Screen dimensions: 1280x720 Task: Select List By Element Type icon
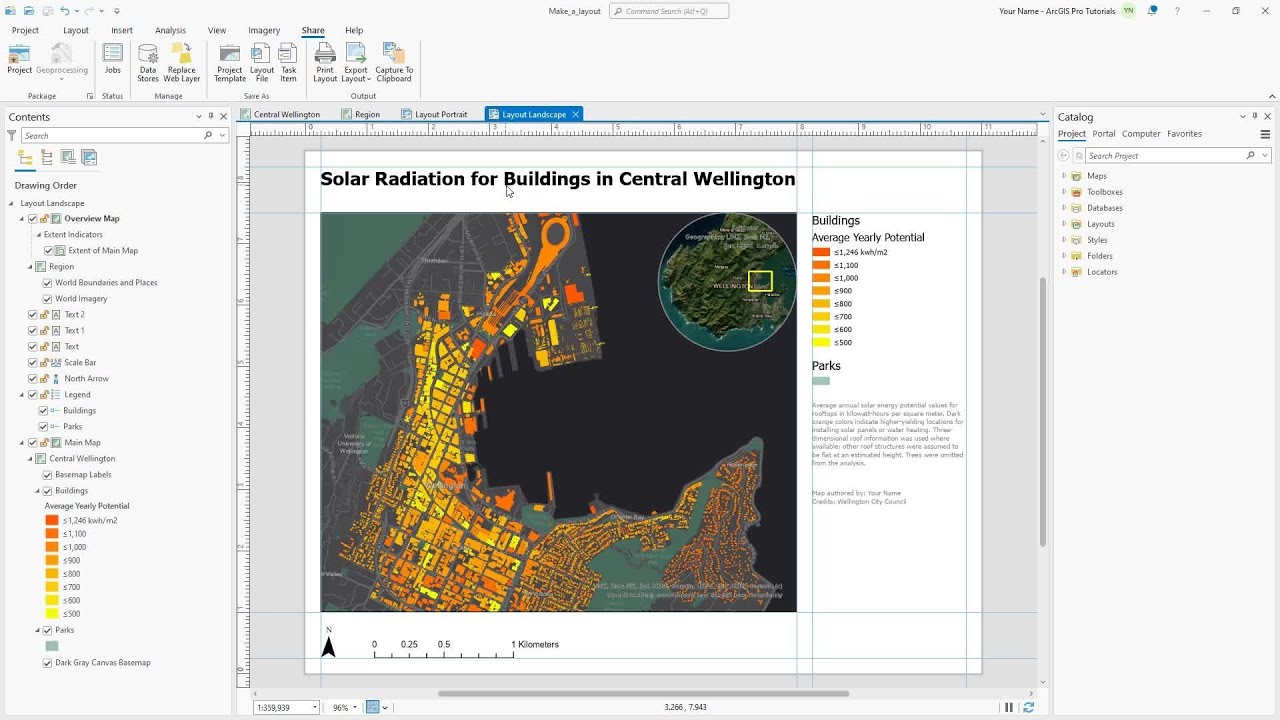[47, 157]
